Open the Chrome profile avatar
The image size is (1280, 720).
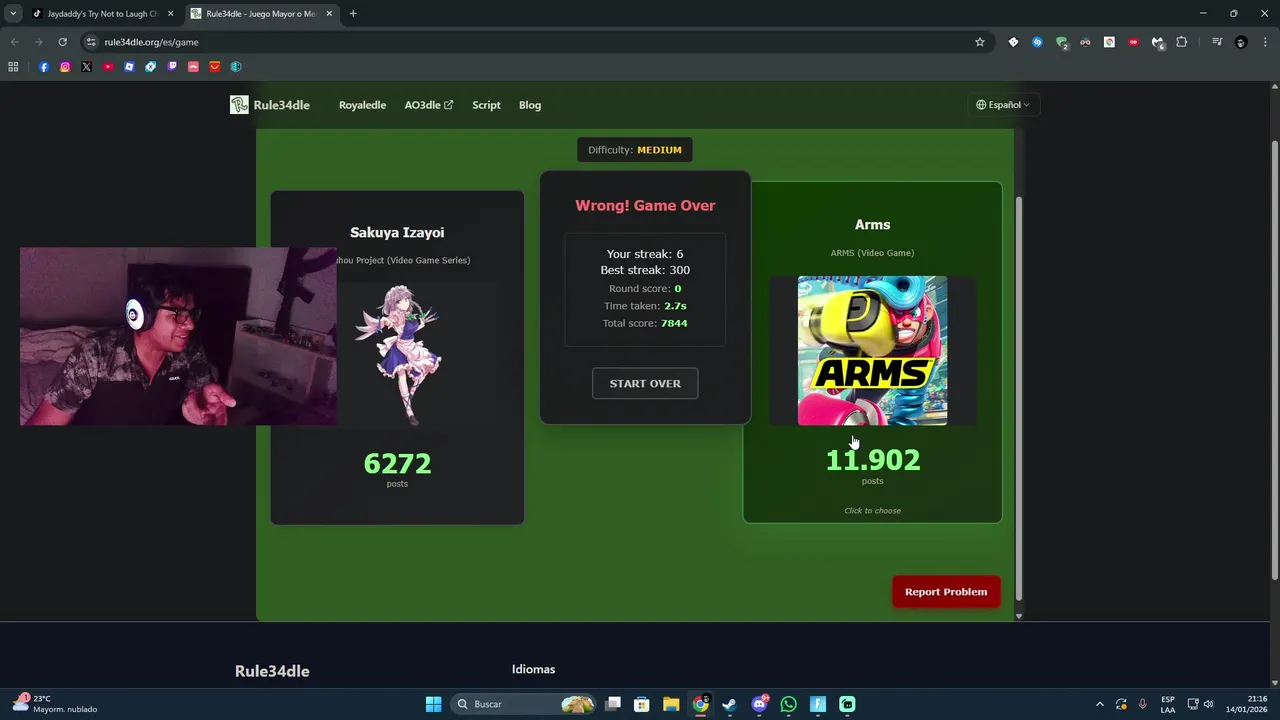[1241, 42]
